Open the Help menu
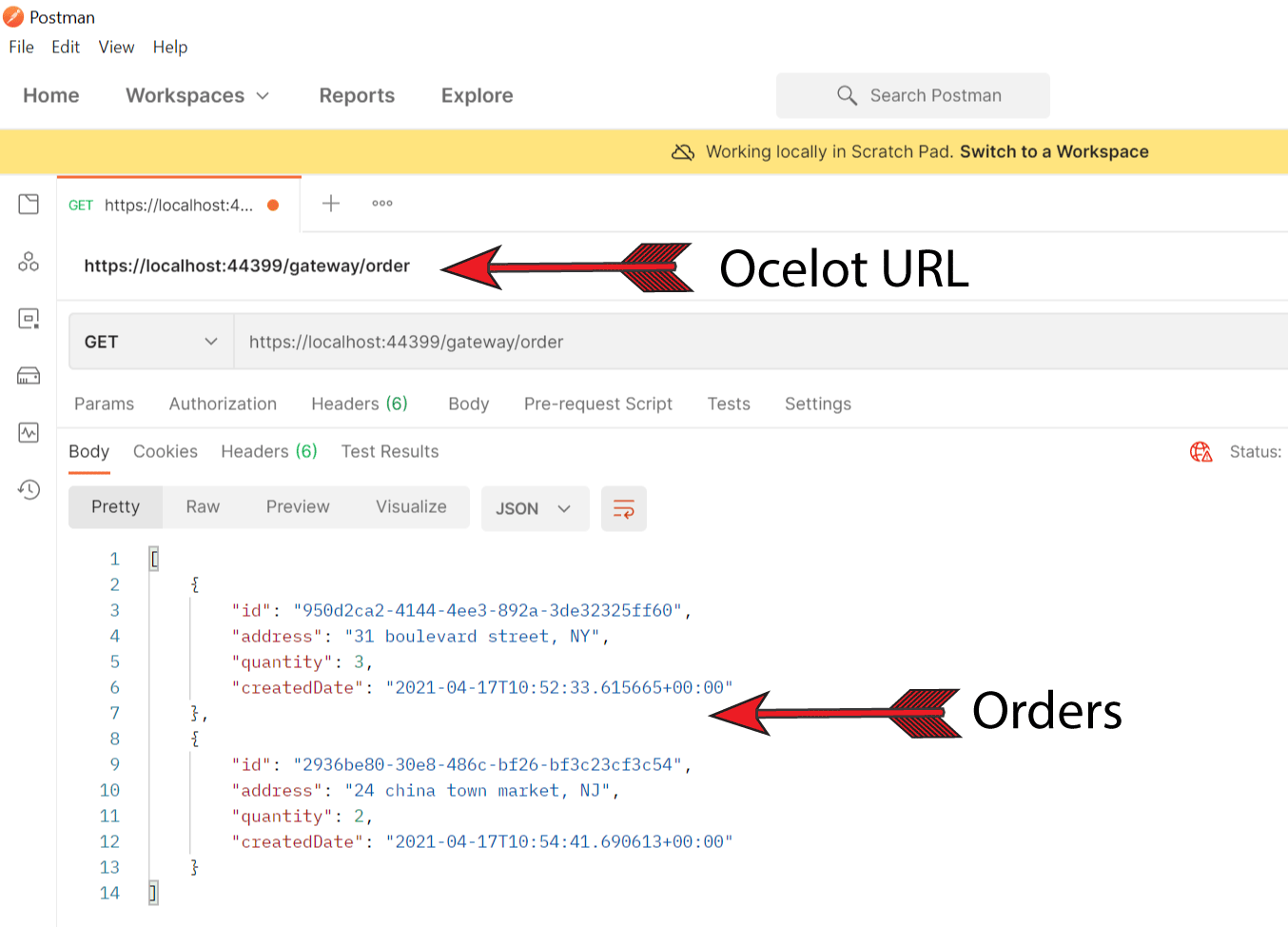 click(x=170, y=47)
